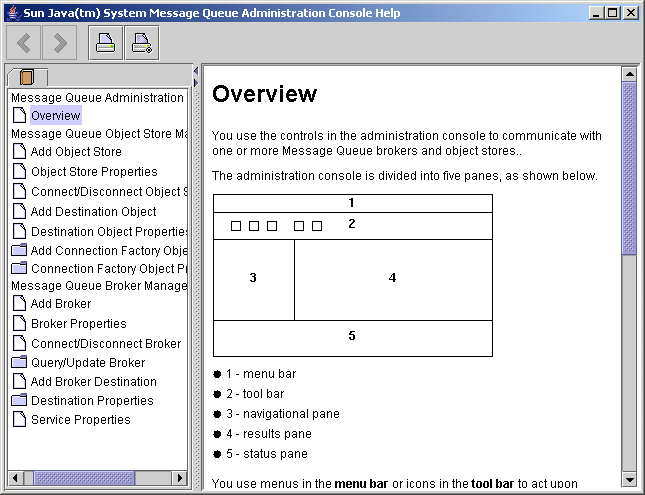The width and height of the screenshot is (645, 495).
Task: Click page icon beside Connect/Disconnect Broker
Action: (x=19, y=343)
